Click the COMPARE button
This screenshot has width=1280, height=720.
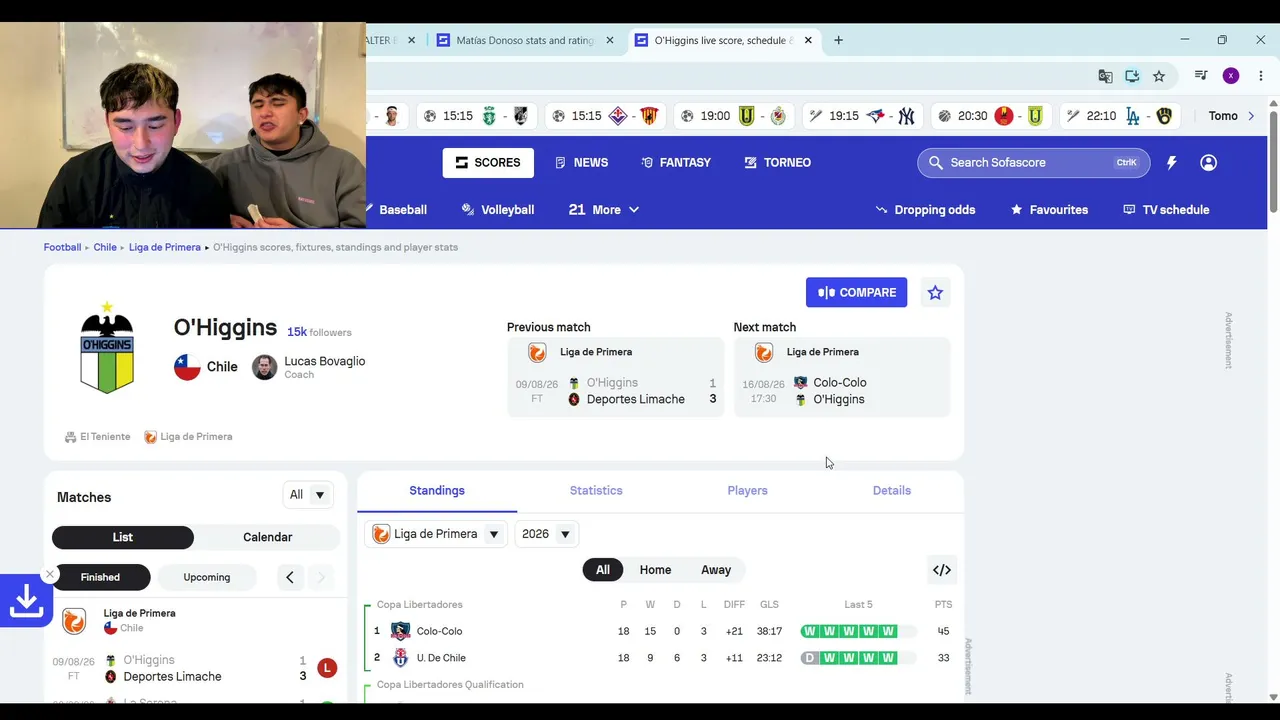(856, 292)
